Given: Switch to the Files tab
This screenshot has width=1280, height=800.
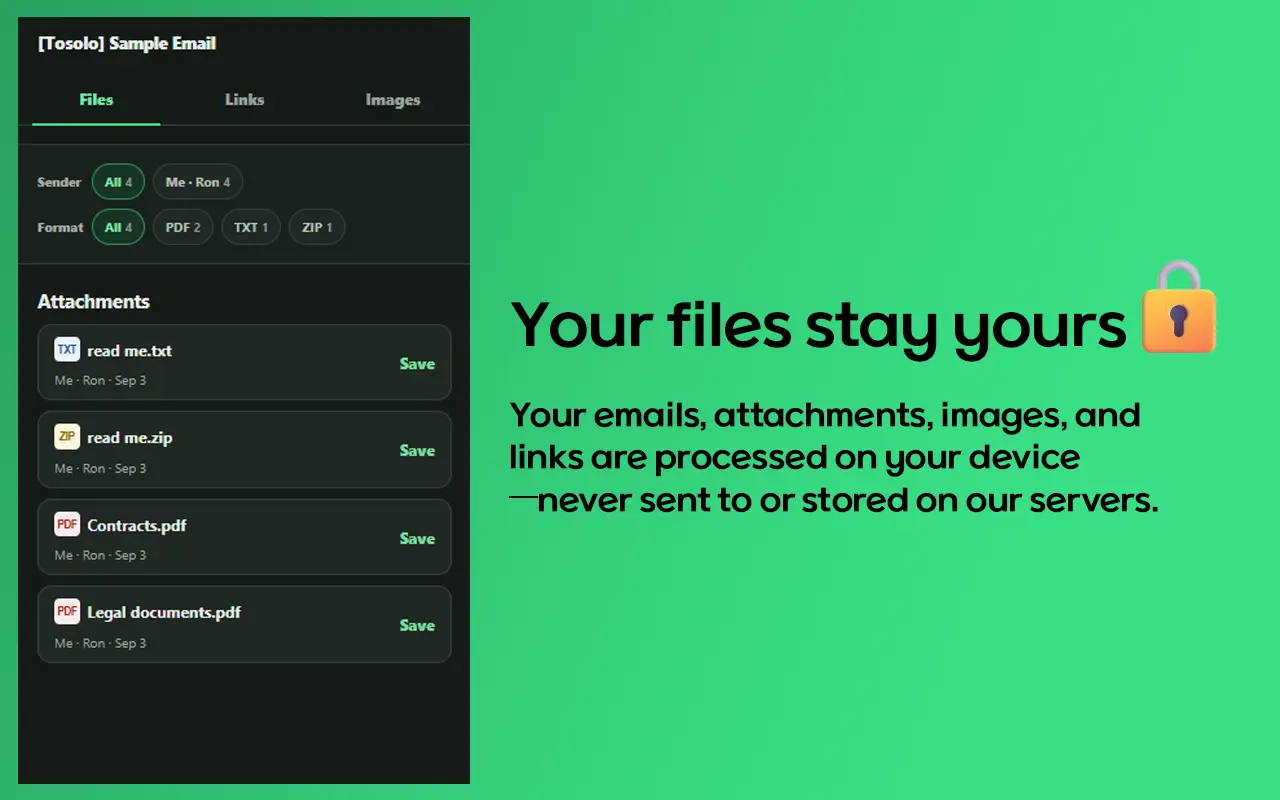Looking at the screenshot, I should tap(96, 100).
